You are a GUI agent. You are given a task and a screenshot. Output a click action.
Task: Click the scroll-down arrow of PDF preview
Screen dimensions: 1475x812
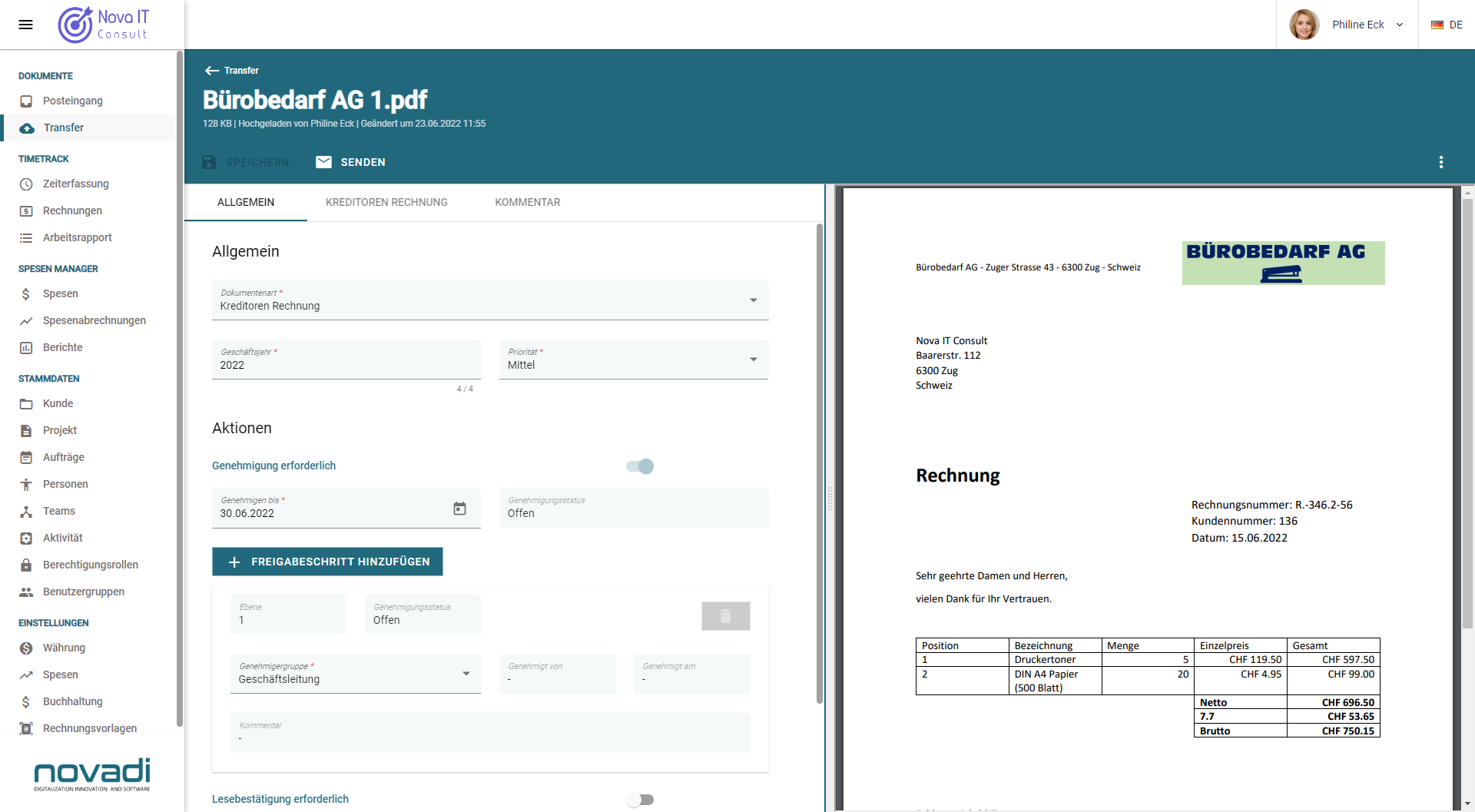pos(1467,804)
